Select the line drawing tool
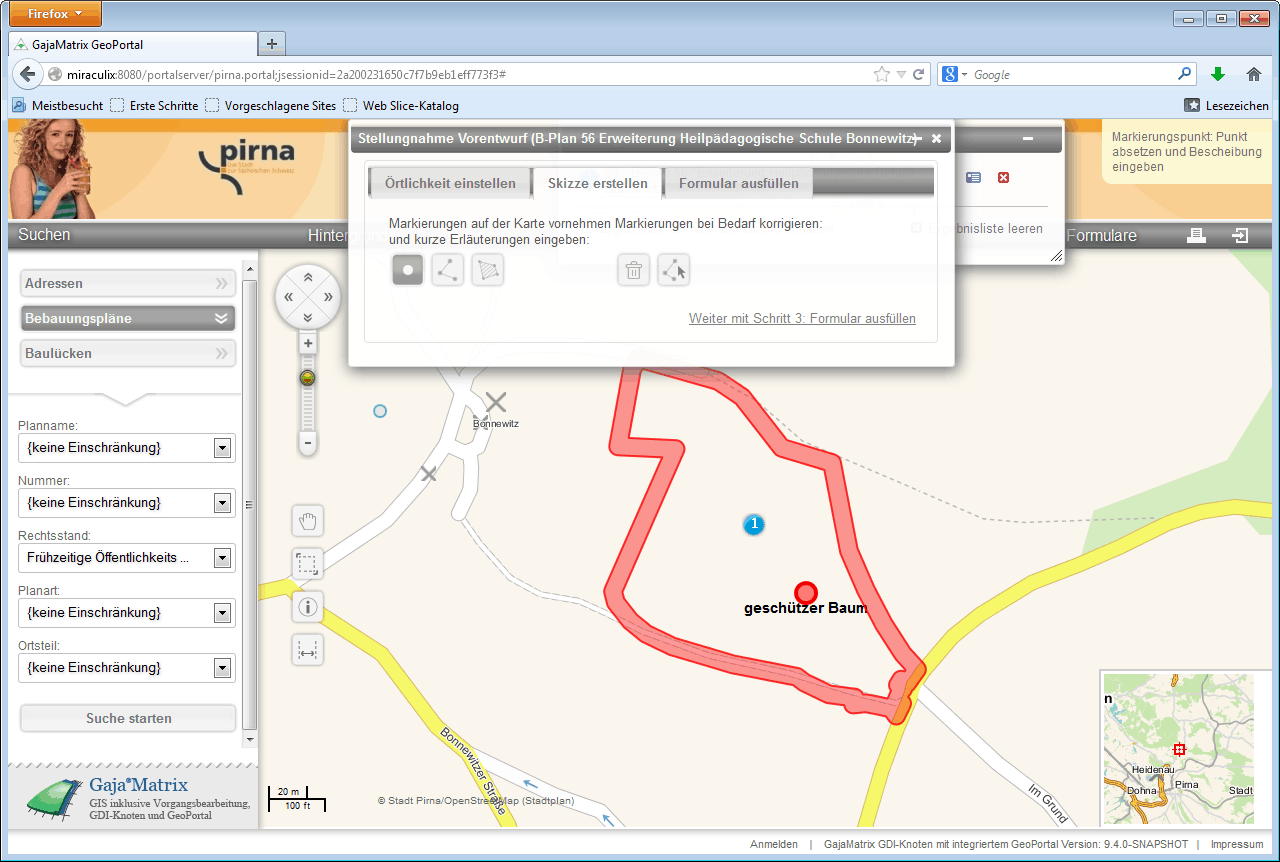Image resolution: width=1280 pixels, height=862 pixels. (x=448, y=270)
